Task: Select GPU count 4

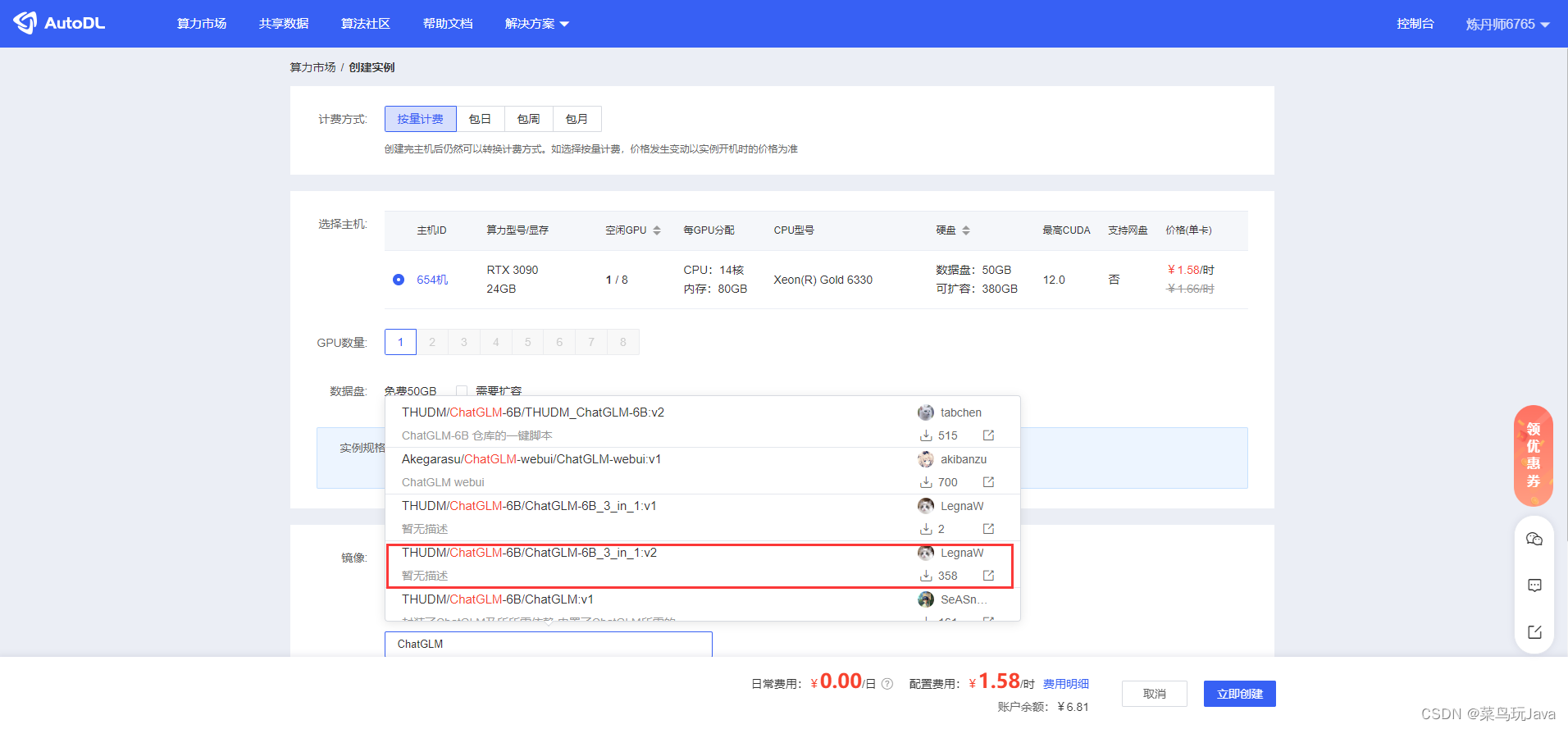Action: (495, 342)
